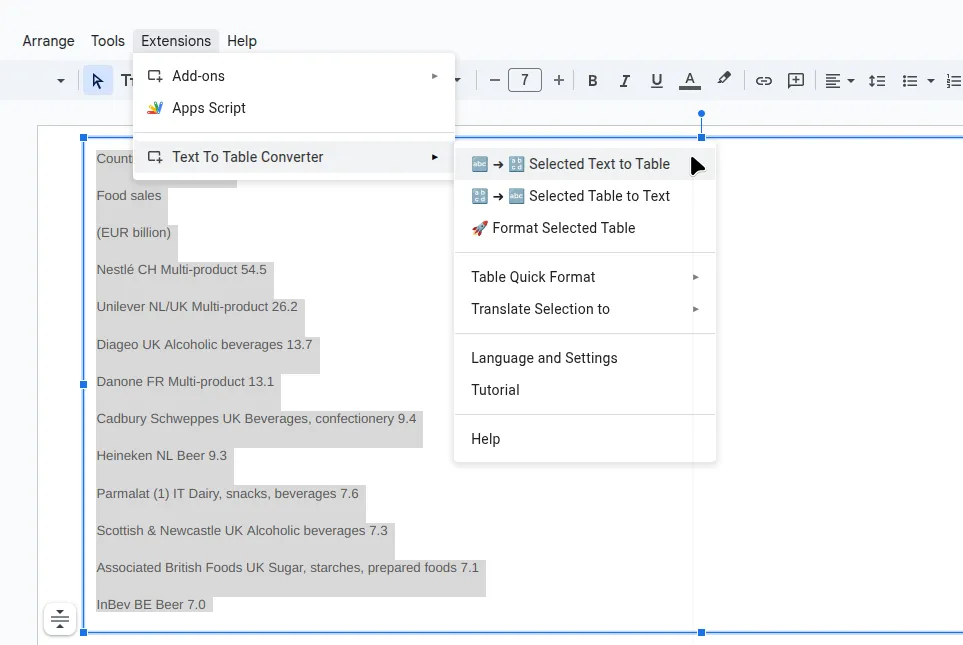The image size is (963, 645).
Task: Click the font size input field
Action: pyautogui.click(x=525, y=80)
